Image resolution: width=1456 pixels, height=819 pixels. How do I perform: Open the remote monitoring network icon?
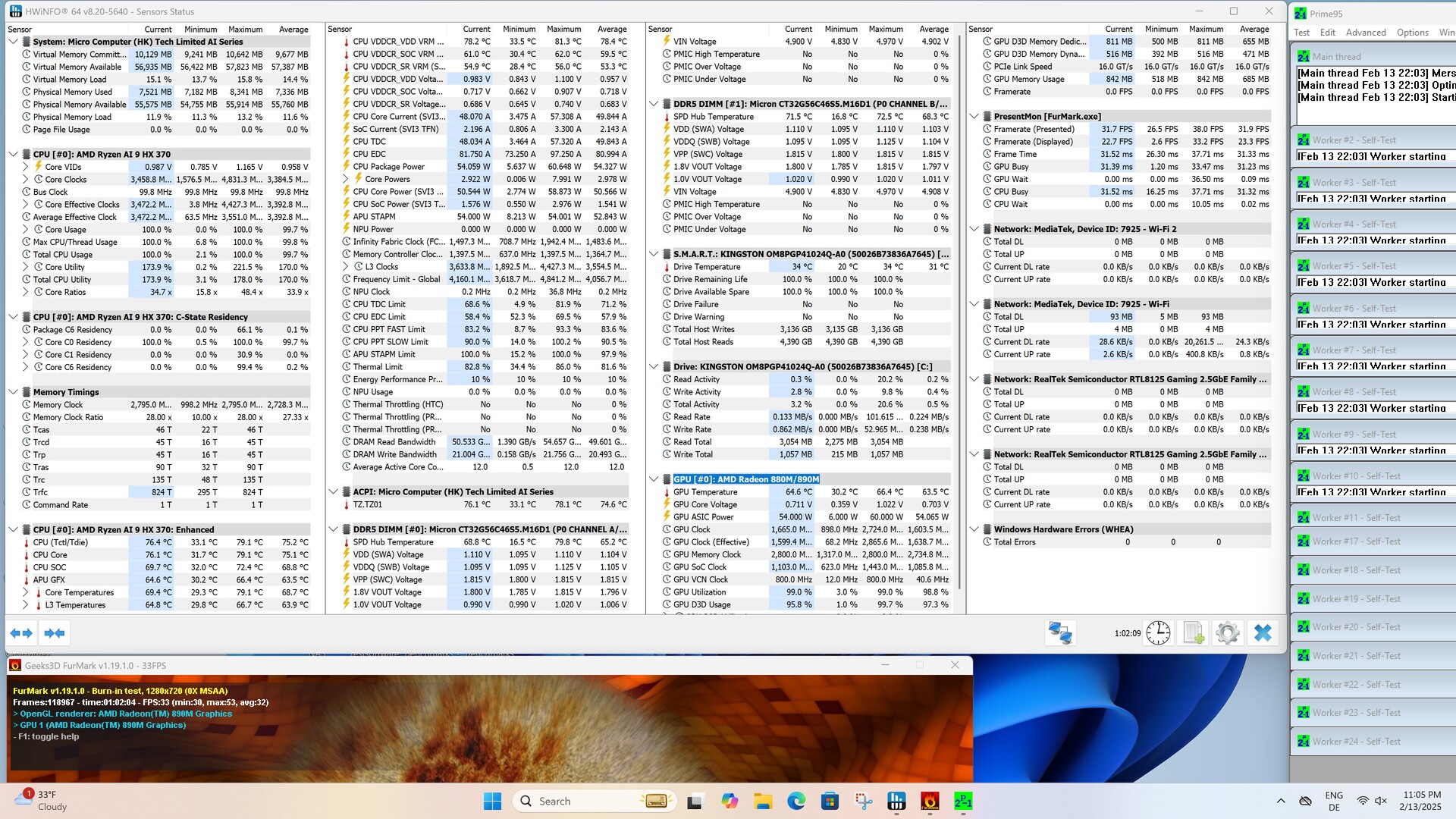coord(1059,633)
